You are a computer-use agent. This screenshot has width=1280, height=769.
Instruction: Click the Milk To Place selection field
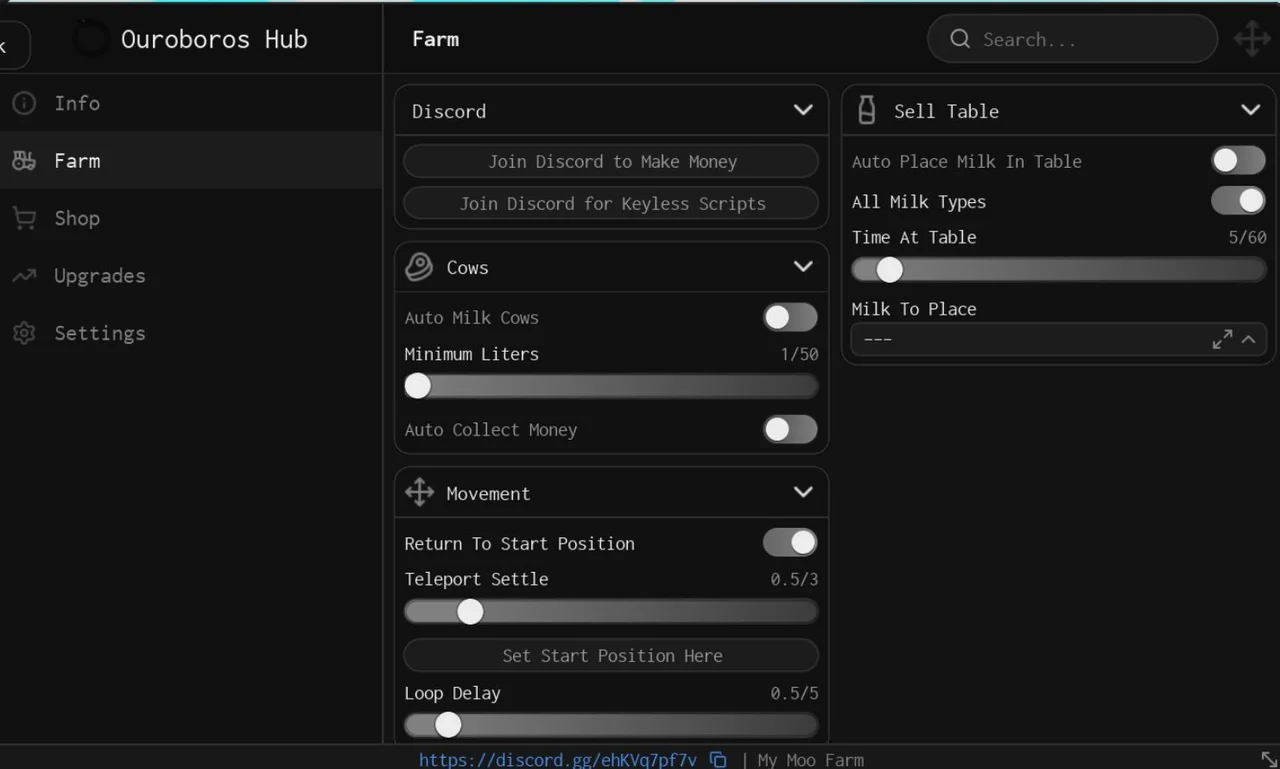1059,340
